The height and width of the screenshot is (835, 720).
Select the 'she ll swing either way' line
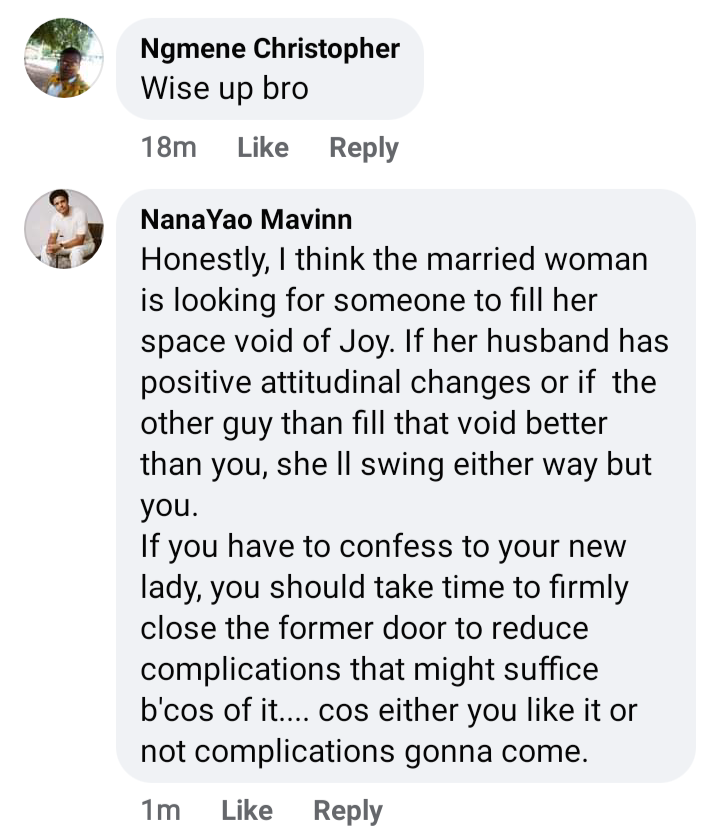tap(396, 464)
